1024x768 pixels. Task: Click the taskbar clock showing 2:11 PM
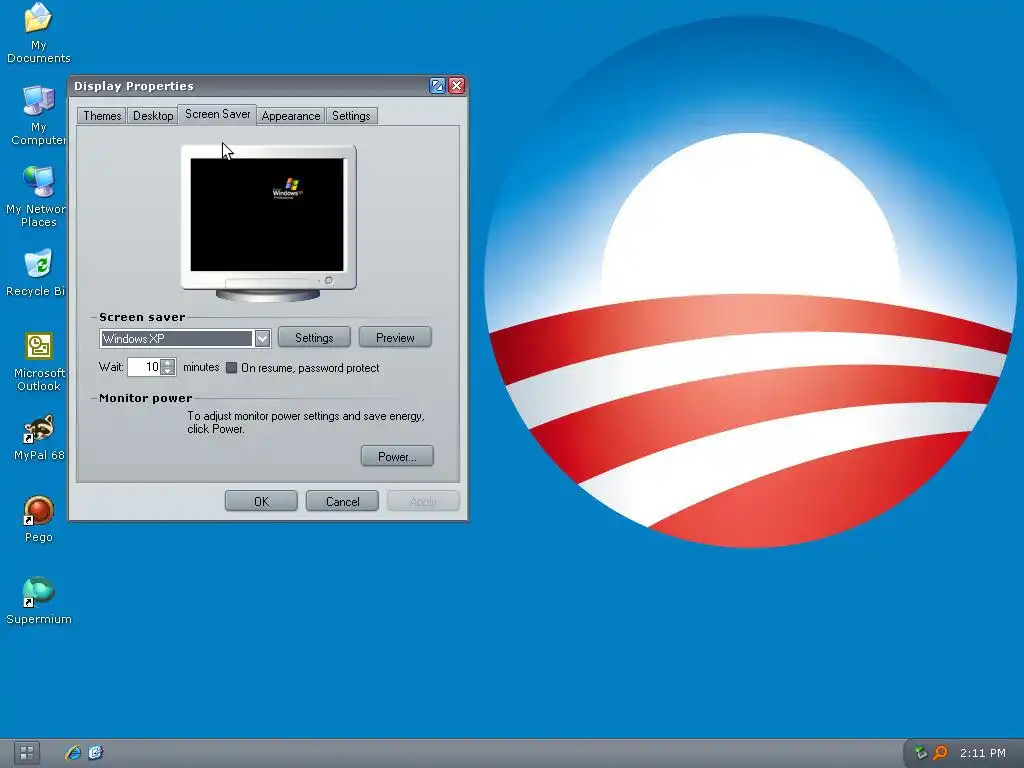click(x=982, y=753)
